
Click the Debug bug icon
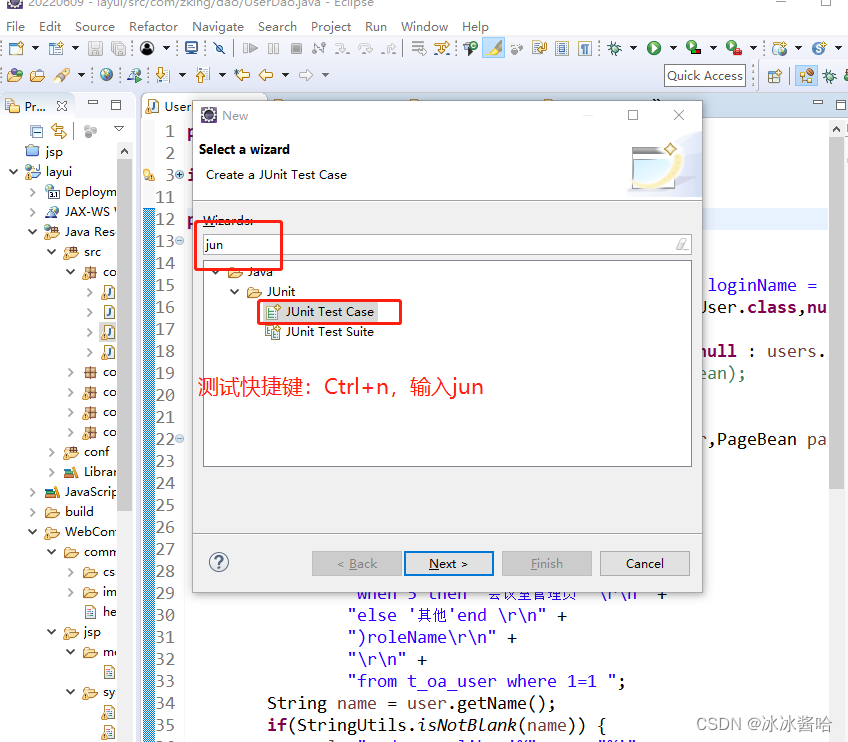[614, 48]
